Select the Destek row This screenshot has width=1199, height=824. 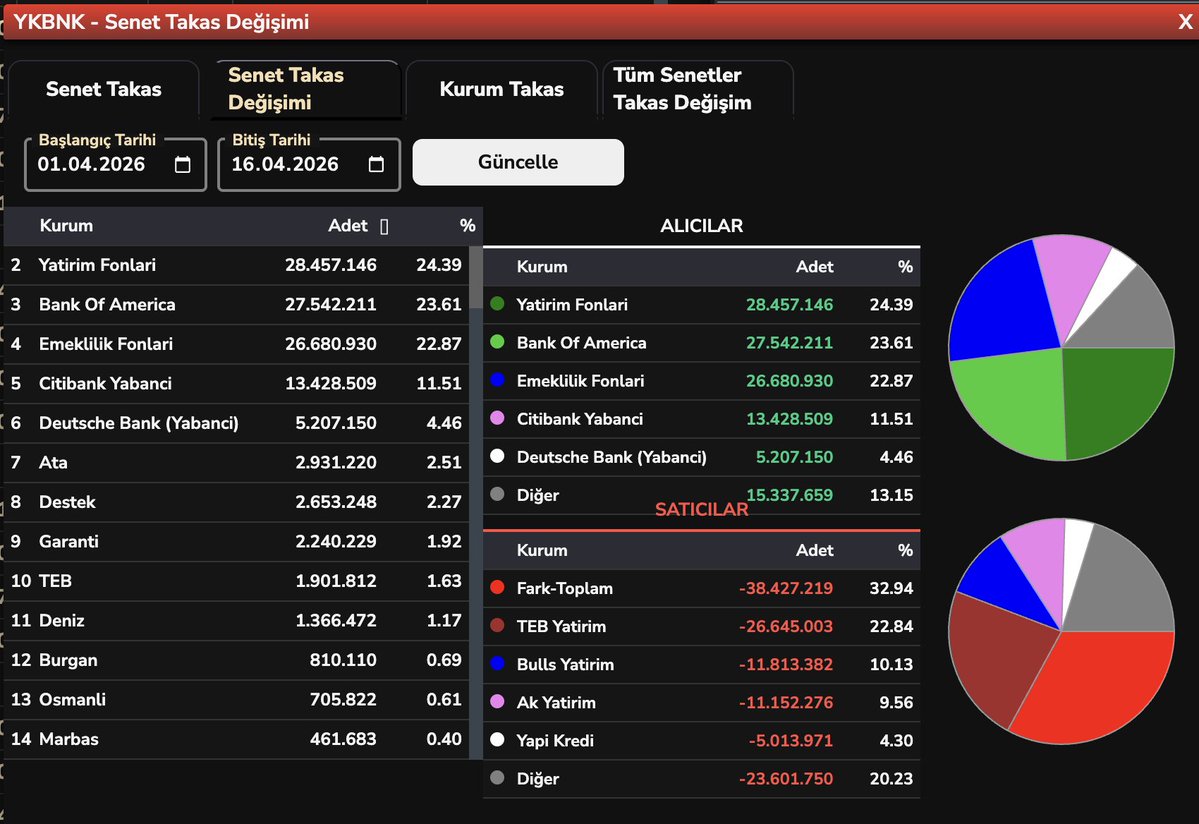coord(236,502)
